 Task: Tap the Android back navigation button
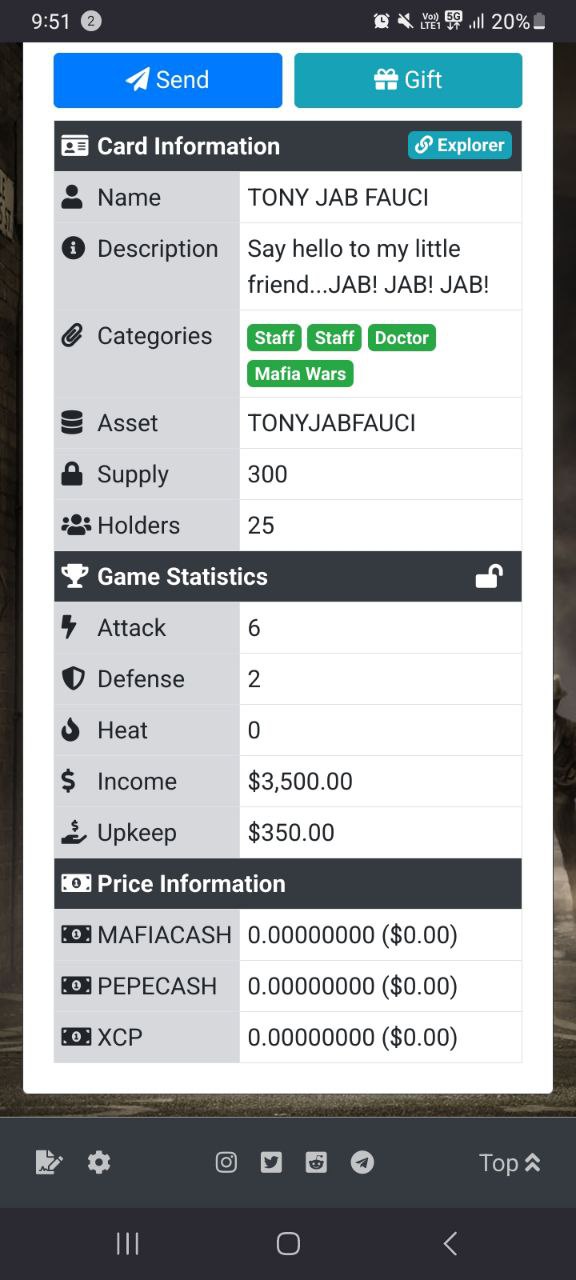click(450, 1243)
